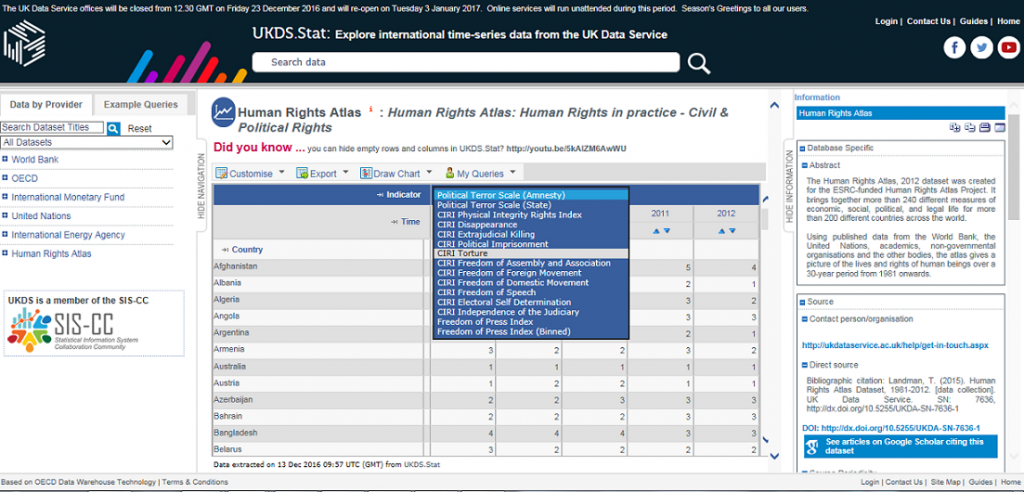The image size is (1024, 492).
Task: Click the Draw Chart toolbar icon
Action: (x=366, y=173)
